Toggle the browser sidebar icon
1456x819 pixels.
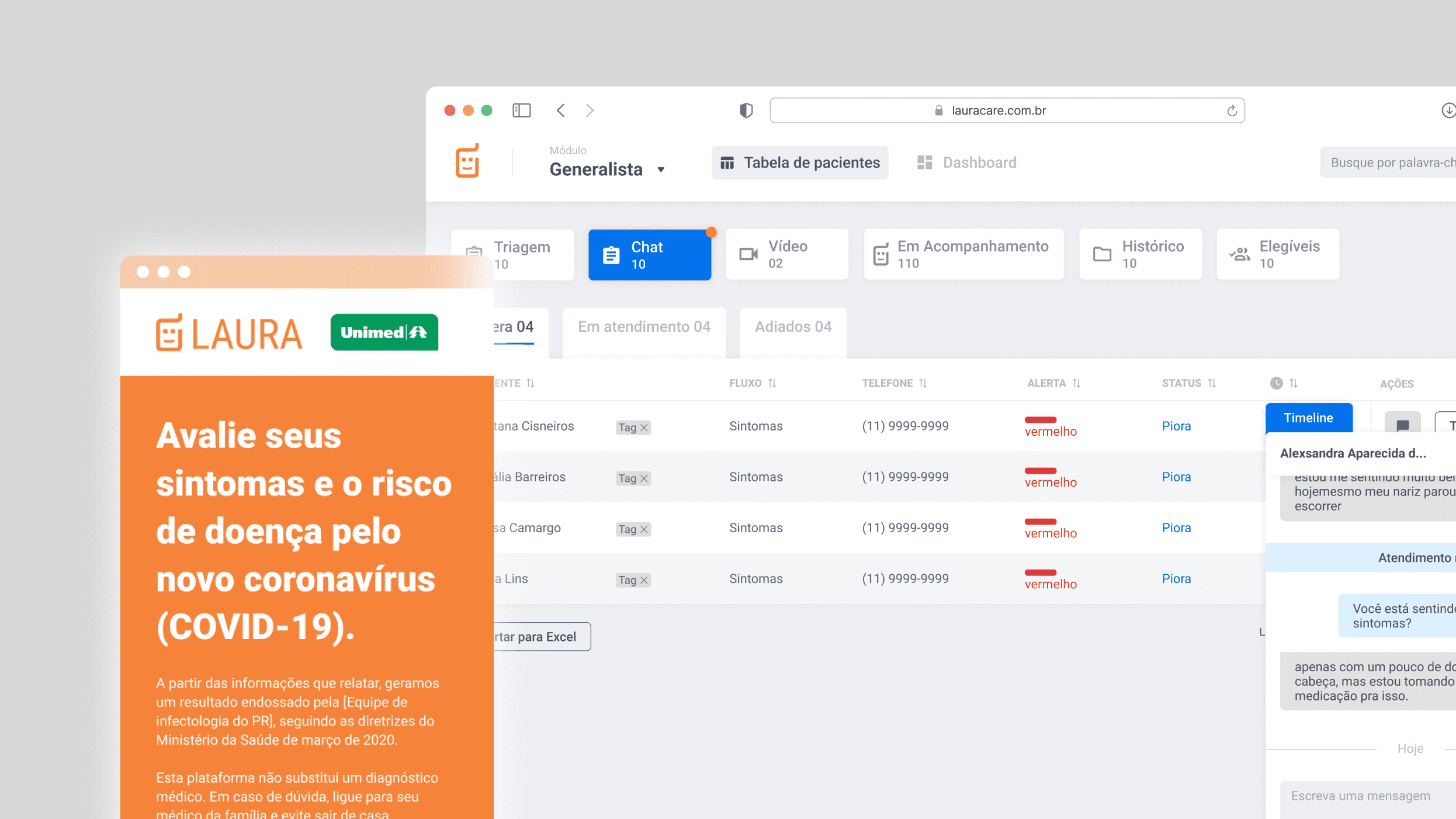[521, 110]
